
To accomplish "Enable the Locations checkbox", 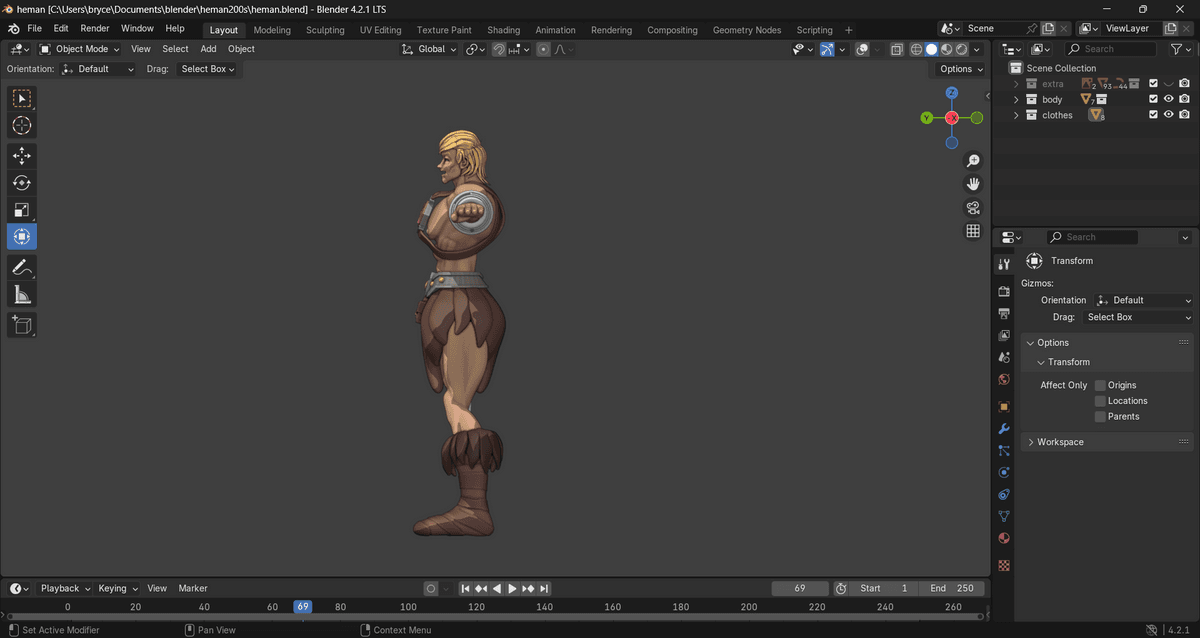I will click(1100, 401).
